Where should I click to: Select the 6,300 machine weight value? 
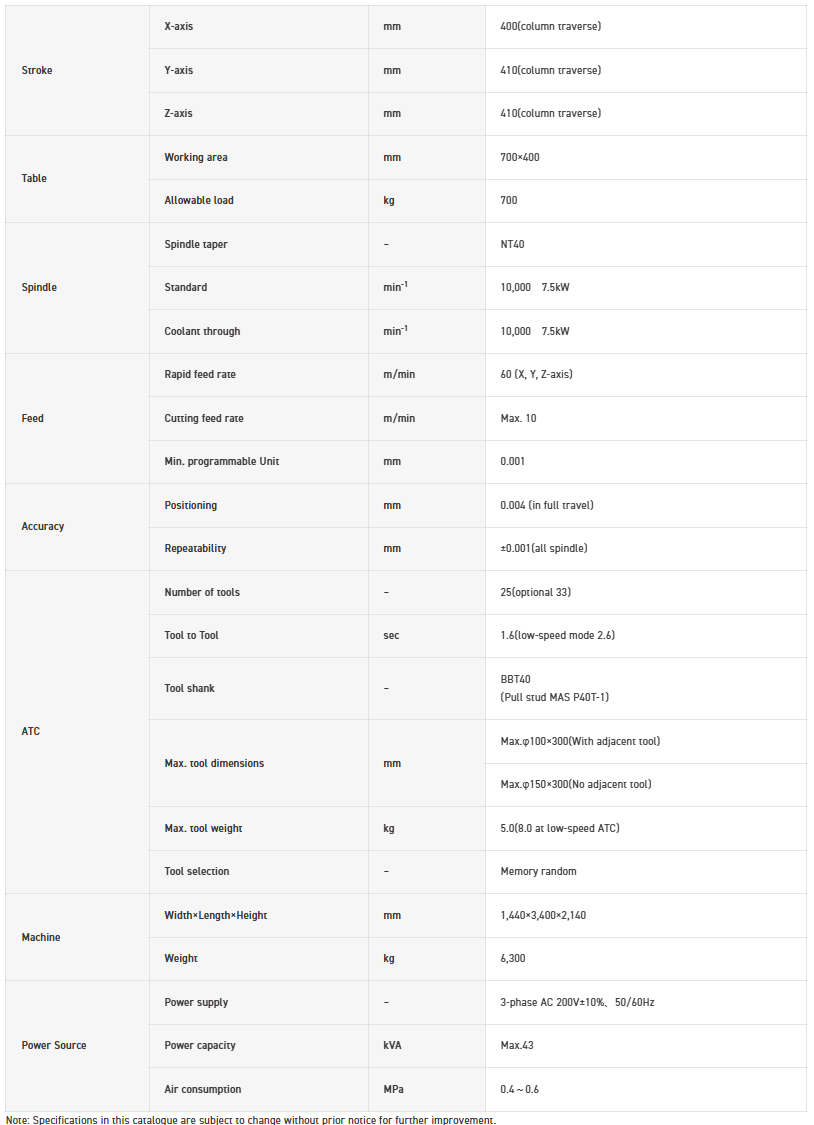[x=513, y=958]
